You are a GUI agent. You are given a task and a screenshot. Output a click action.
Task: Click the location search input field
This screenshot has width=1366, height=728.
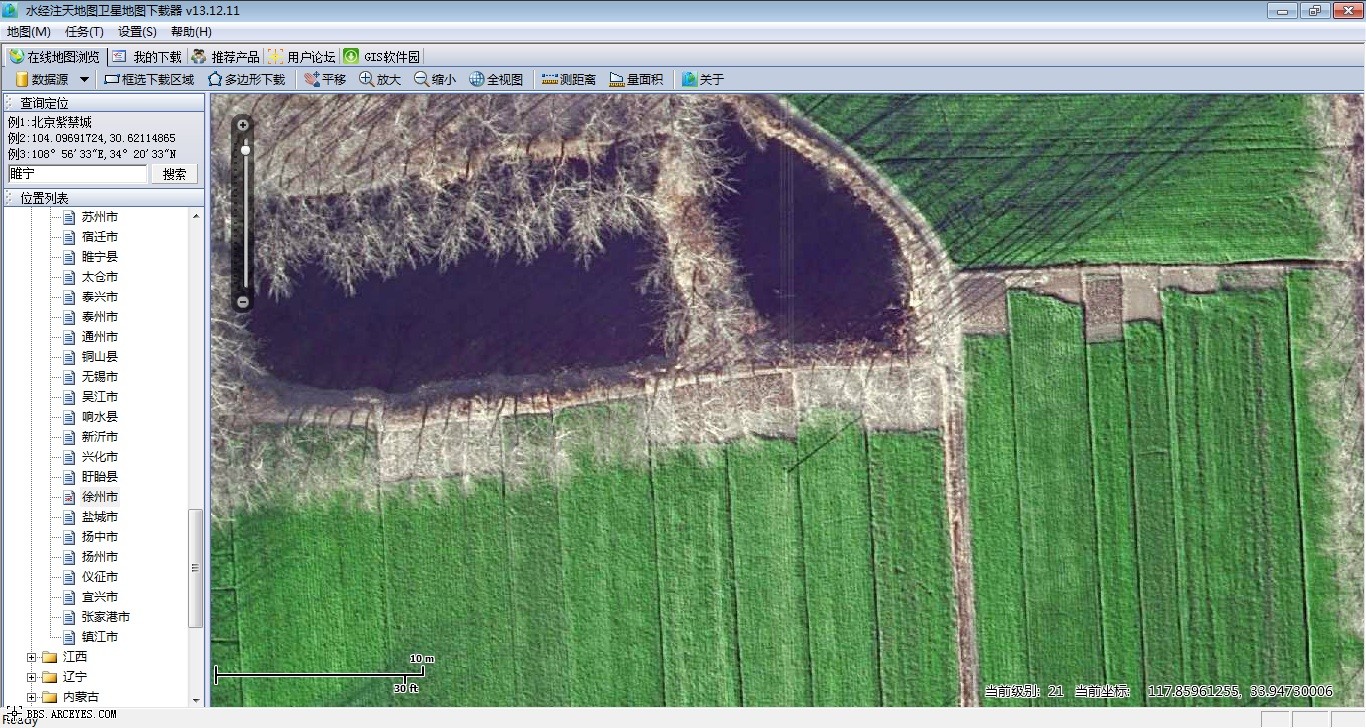pyautogui.click(x=77, y=174)
